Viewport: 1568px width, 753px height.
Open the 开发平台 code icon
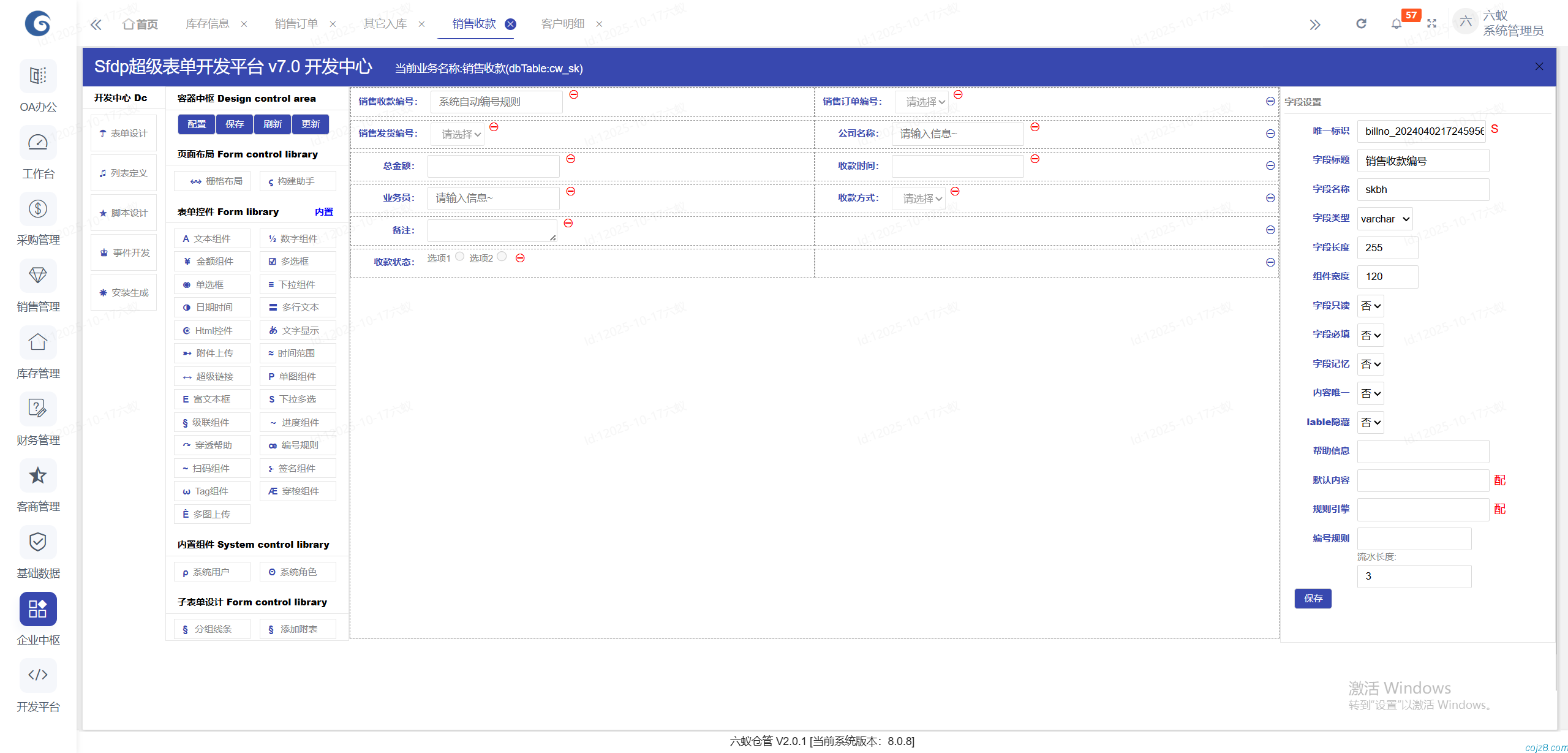pos(38,675)
